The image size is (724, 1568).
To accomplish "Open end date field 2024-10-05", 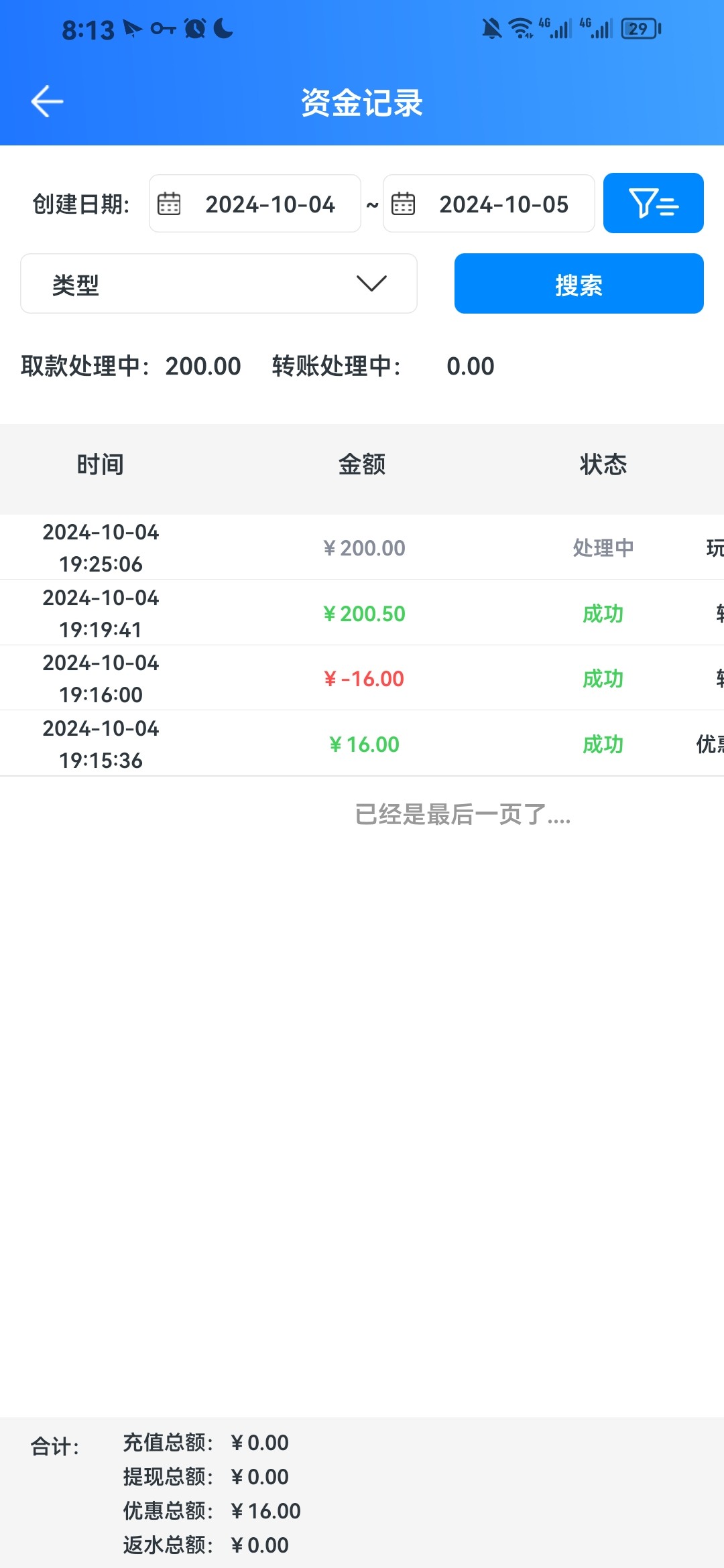I will (503, 204).
